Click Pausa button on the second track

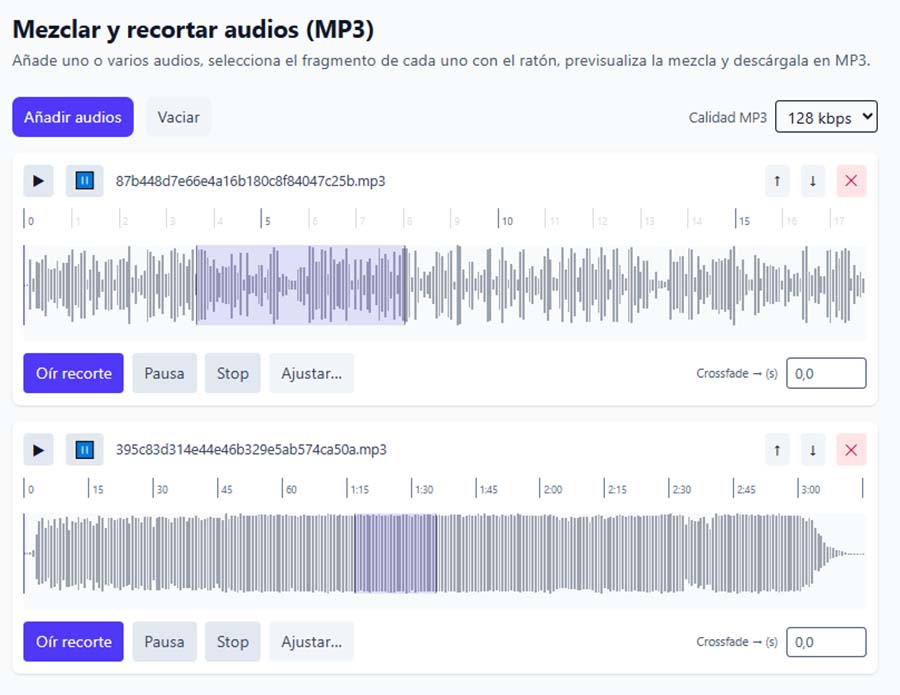click(x=164, y=642)
